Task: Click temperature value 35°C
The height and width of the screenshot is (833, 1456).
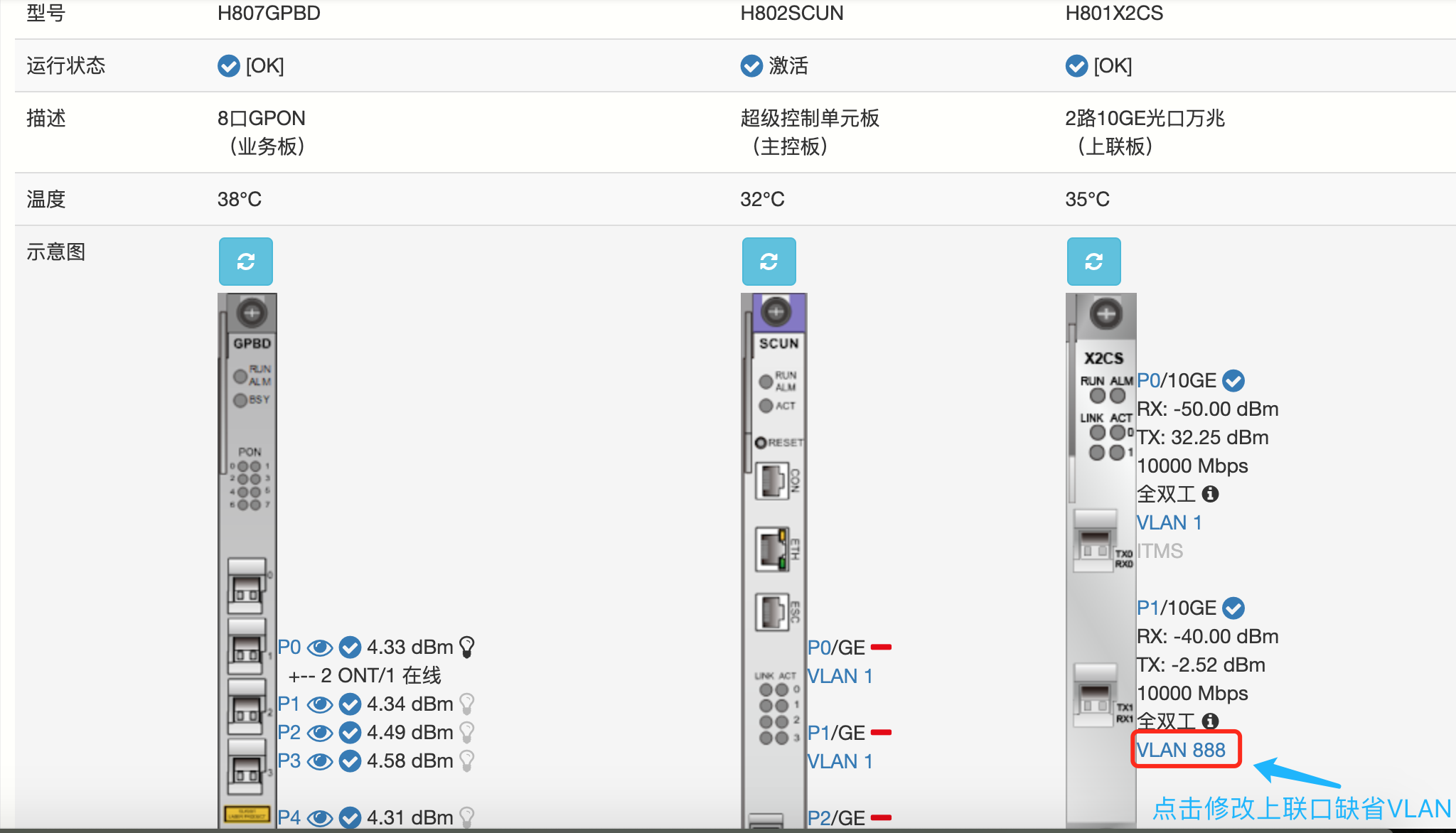Action: (1087, 199)
